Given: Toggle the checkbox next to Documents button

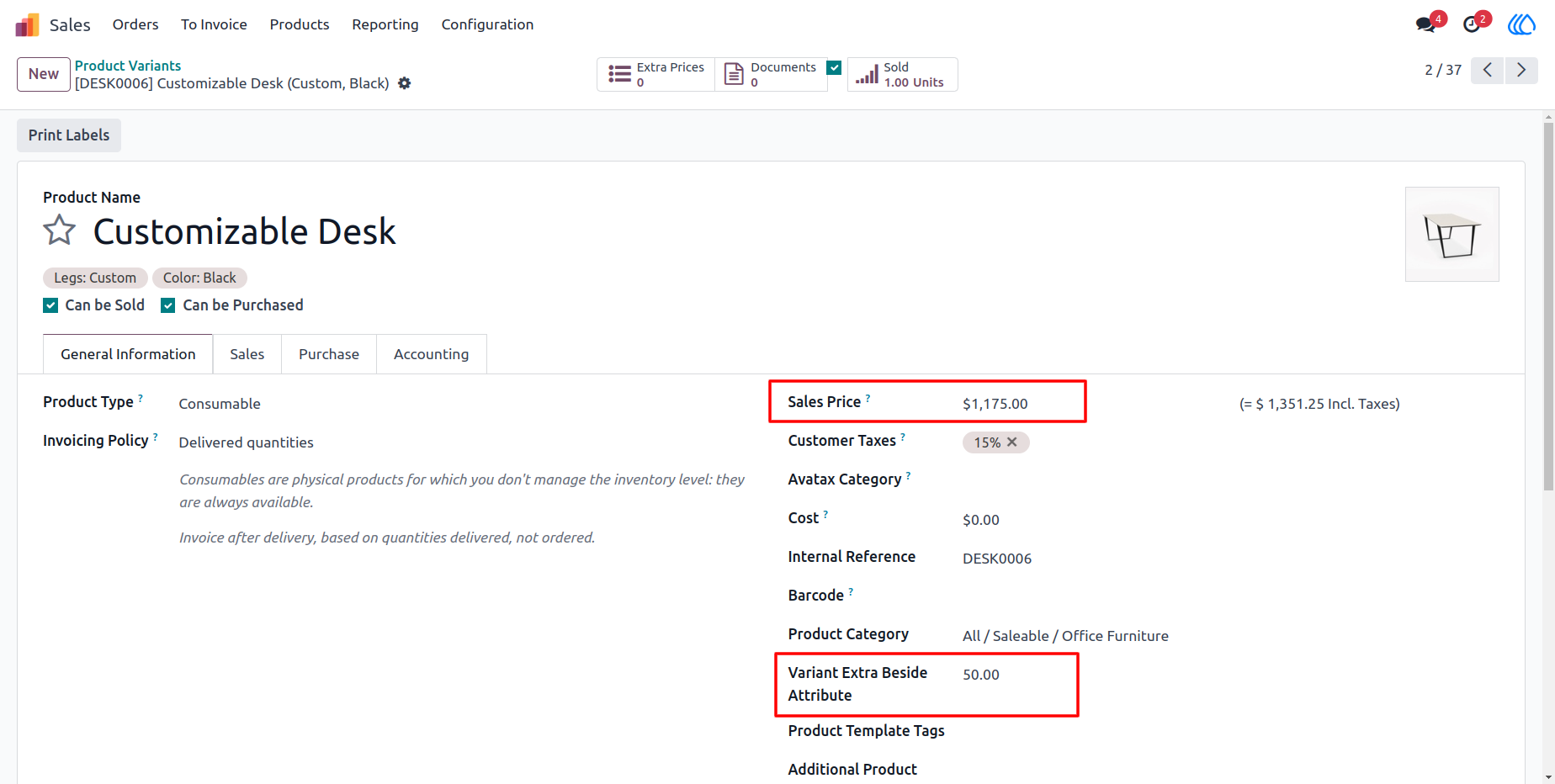Looking at the screenshot, I should click(834, 68).
